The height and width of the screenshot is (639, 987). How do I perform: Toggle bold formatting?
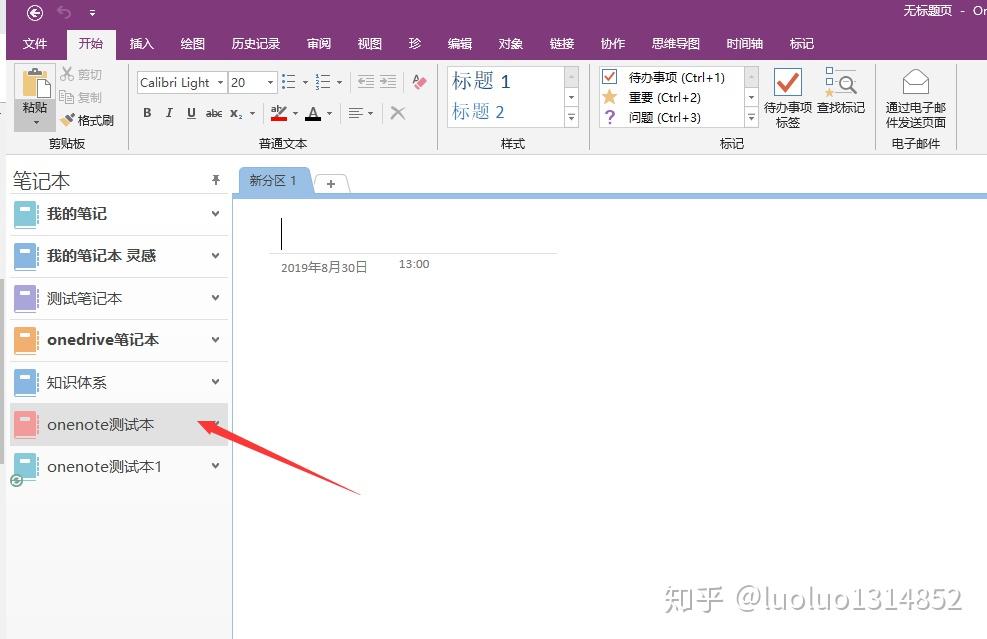coord(147,113)
